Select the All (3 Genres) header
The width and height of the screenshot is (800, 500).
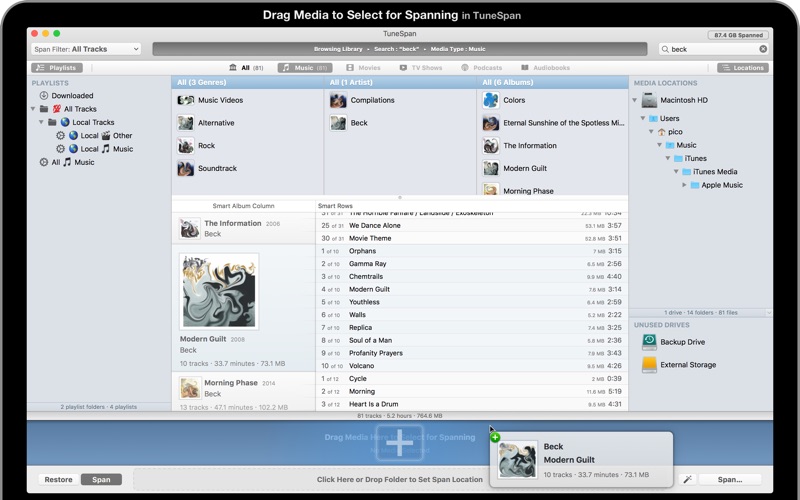click(247, 82)
